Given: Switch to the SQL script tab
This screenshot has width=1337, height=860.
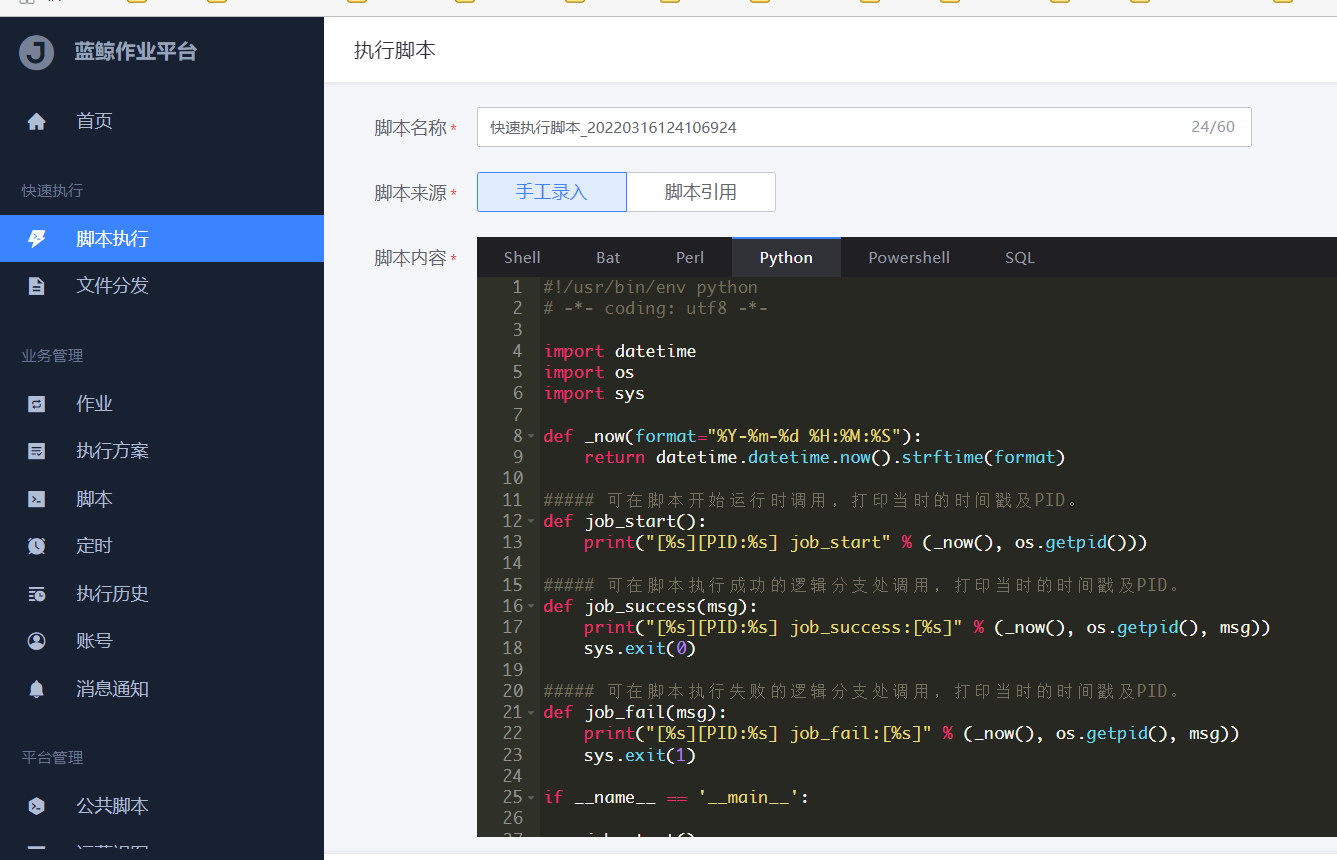Looking at the screenshot, I should click(x=1020, y=257).
